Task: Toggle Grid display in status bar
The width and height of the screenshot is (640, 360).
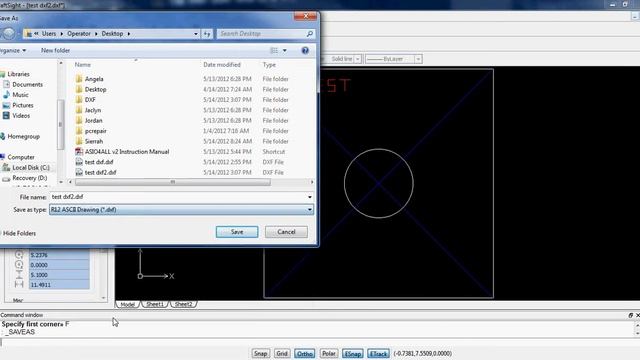Action: click(x=282, y=353)
